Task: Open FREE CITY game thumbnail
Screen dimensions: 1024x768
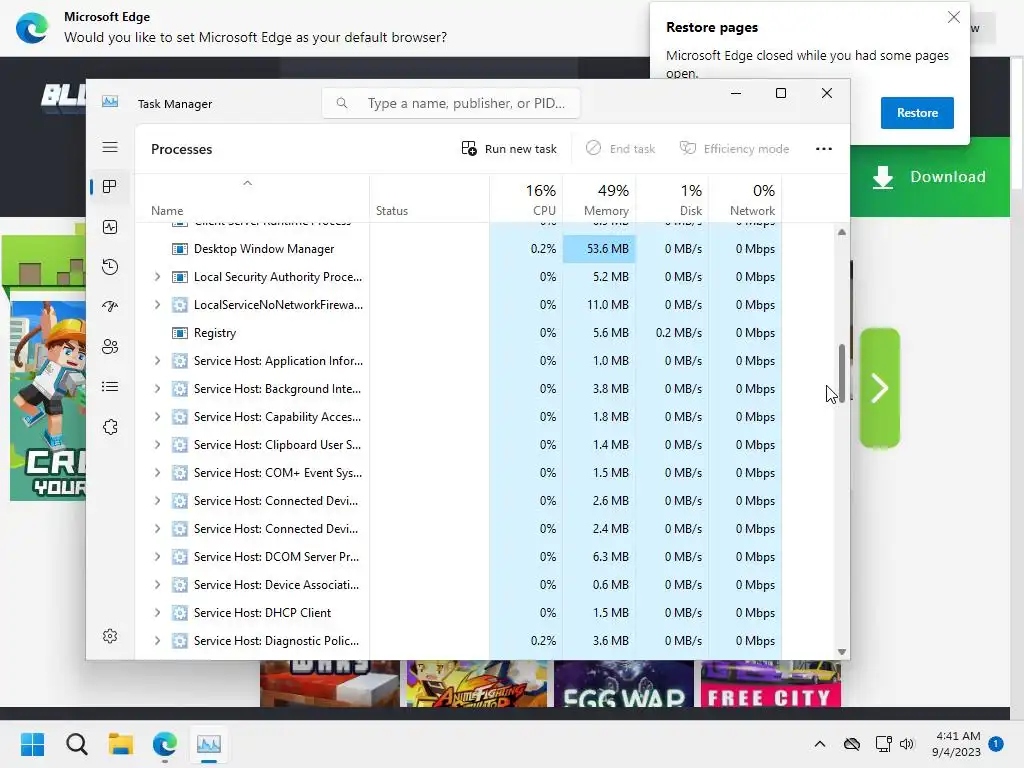Action: coord(771,683)
